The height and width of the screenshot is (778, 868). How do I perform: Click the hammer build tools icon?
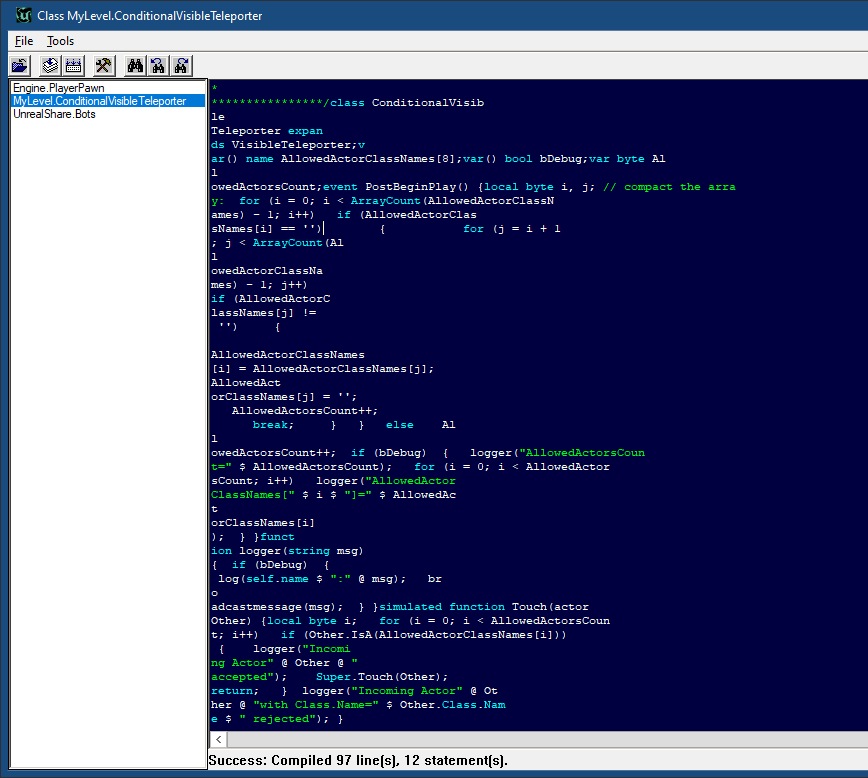102,65
